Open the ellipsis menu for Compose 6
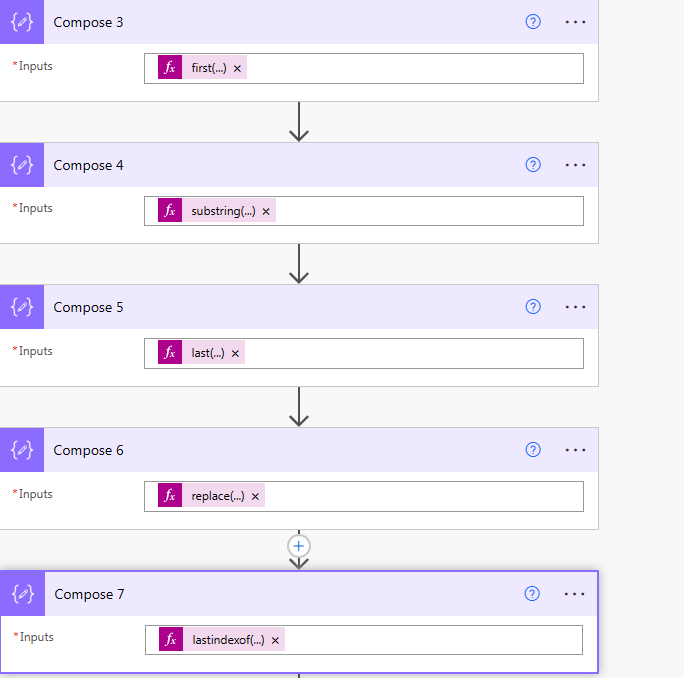 575,450
